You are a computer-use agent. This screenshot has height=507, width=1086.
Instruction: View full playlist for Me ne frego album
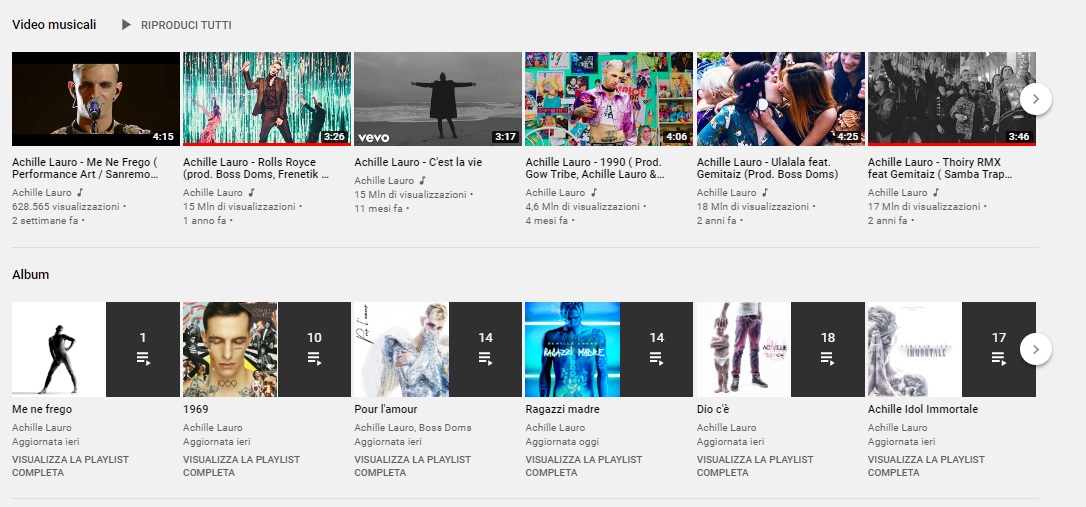tap(71, 466)
